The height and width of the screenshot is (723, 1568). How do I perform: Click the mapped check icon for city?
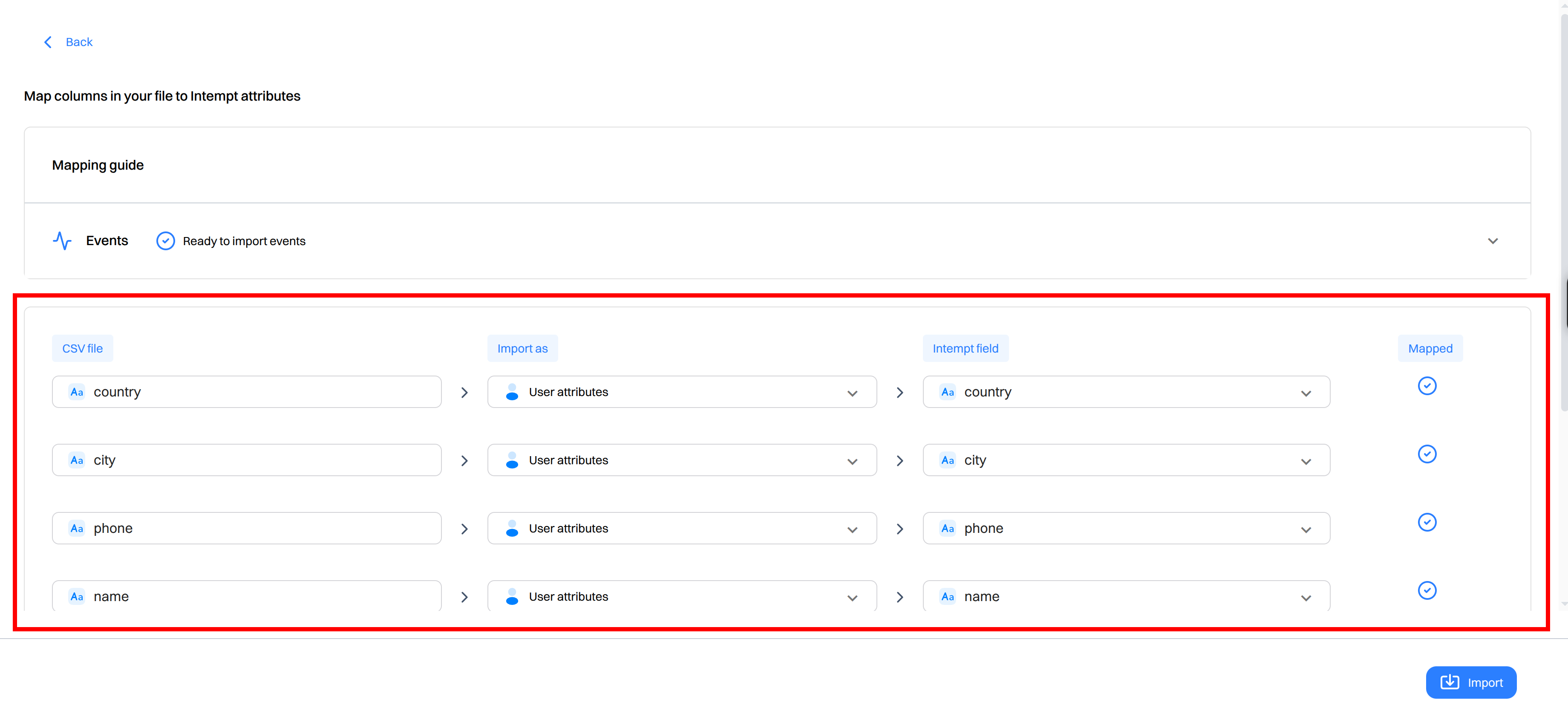point(1427,454)
